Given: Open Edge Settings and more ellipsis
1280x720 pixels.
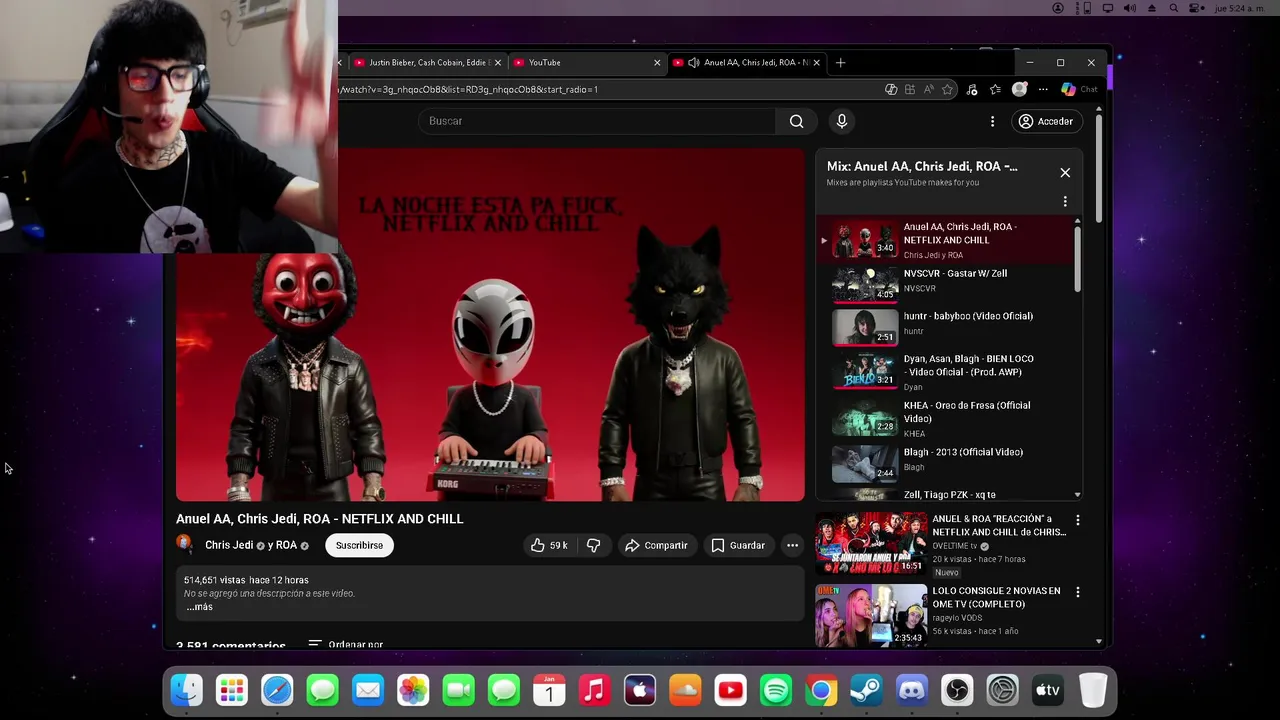Looking at the screenshot, I should [1043, 89].
